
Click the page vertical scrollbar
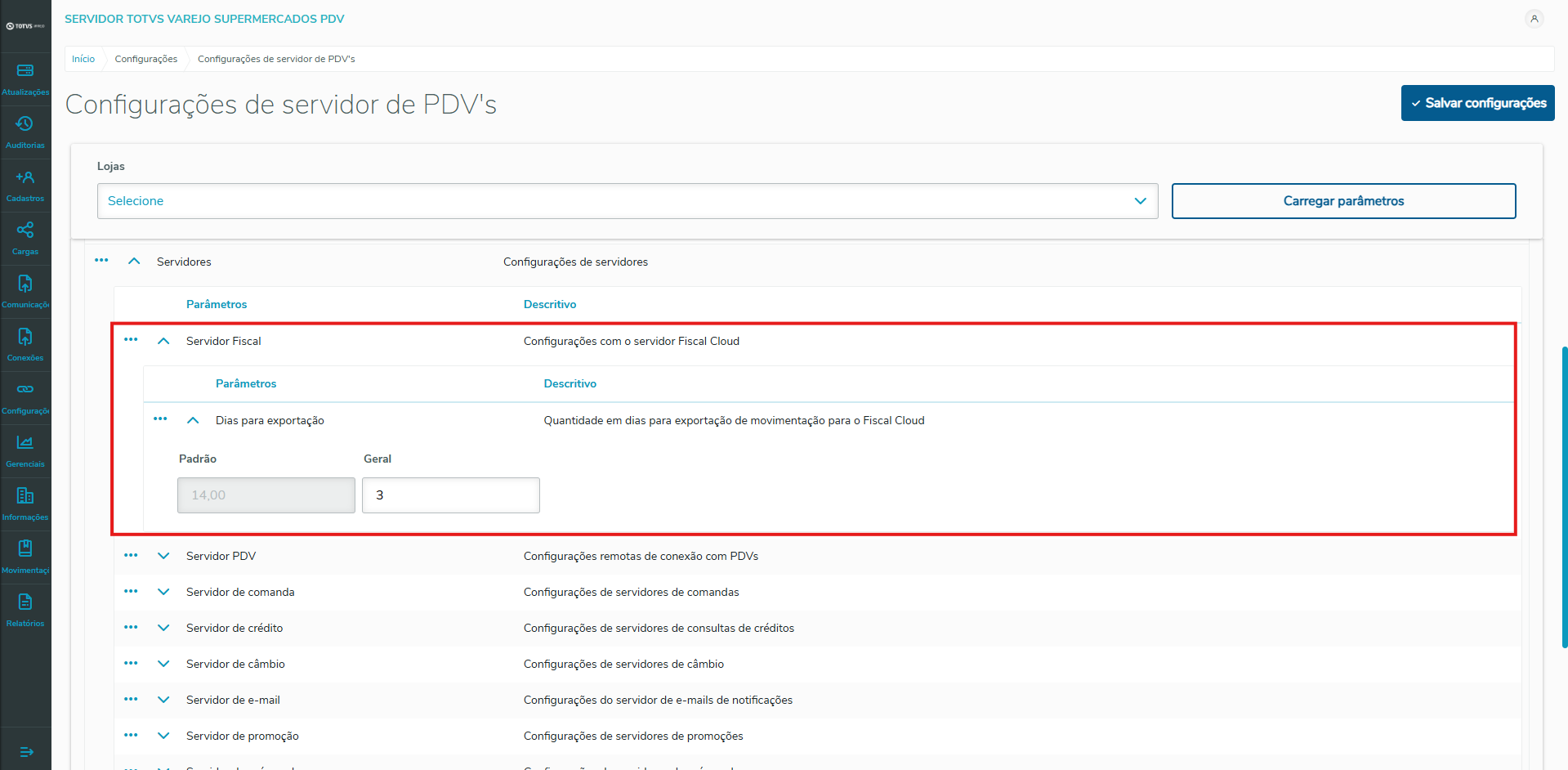(x=1564, y=497)
